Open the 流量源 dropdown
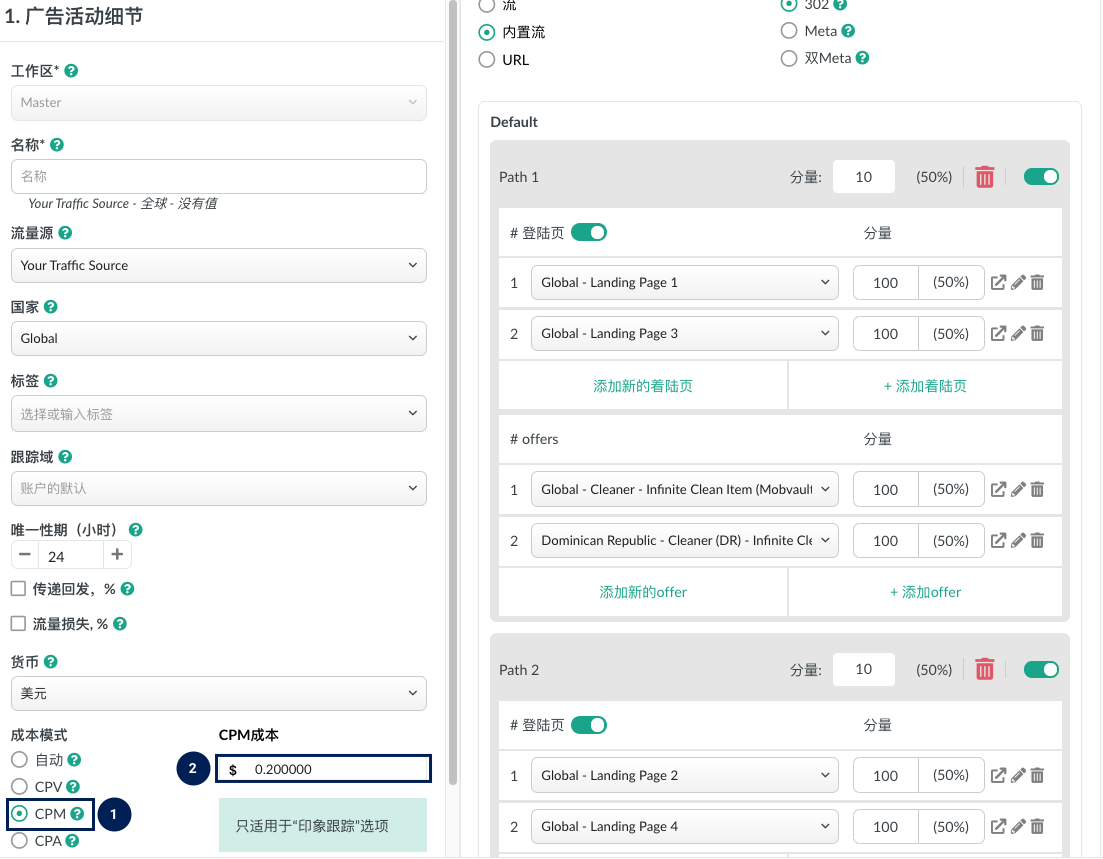The width and height of the screenshot is (1103, 859). 218,266
